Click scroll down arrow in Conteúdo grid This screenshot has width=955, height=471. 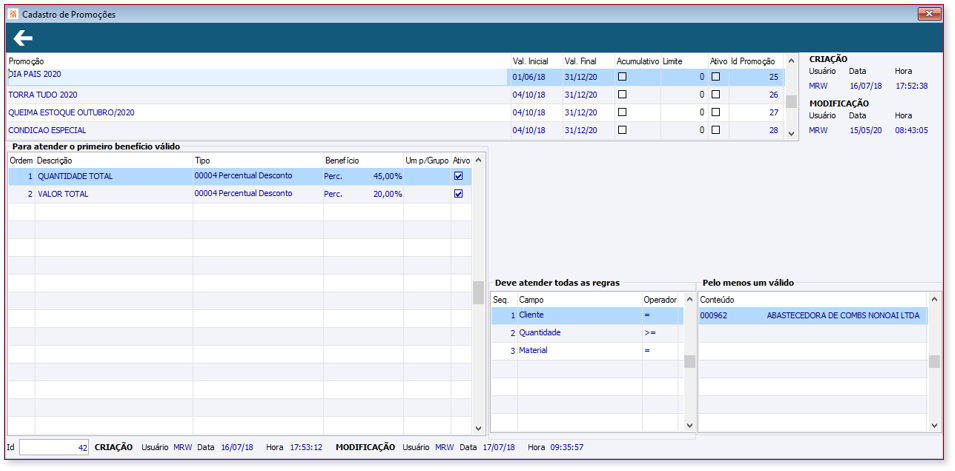934,425
